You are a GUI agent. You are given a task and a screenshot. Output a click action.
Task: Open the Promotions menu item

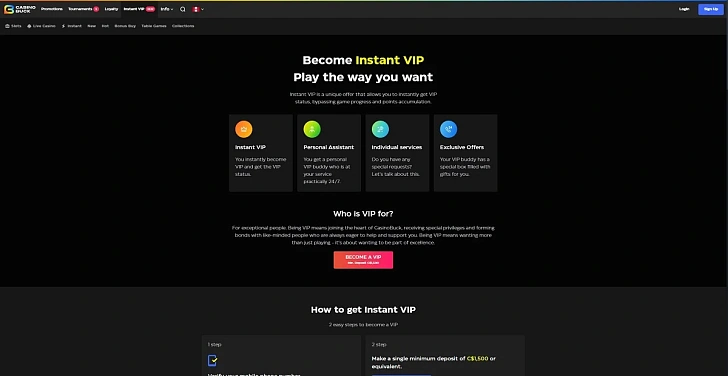(52, 9)
